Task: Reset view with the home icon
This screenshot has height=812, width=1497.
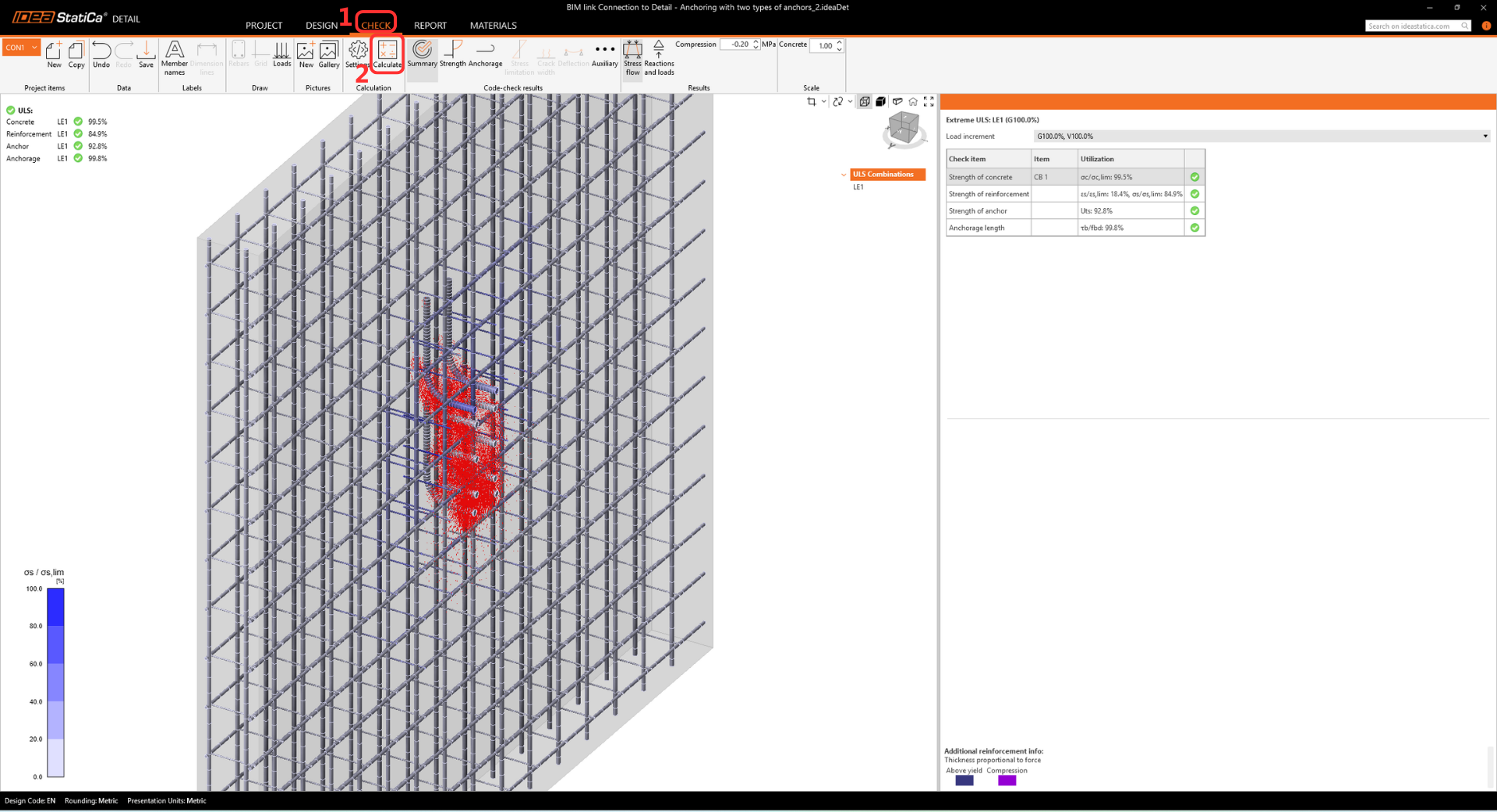Action: 913,102
